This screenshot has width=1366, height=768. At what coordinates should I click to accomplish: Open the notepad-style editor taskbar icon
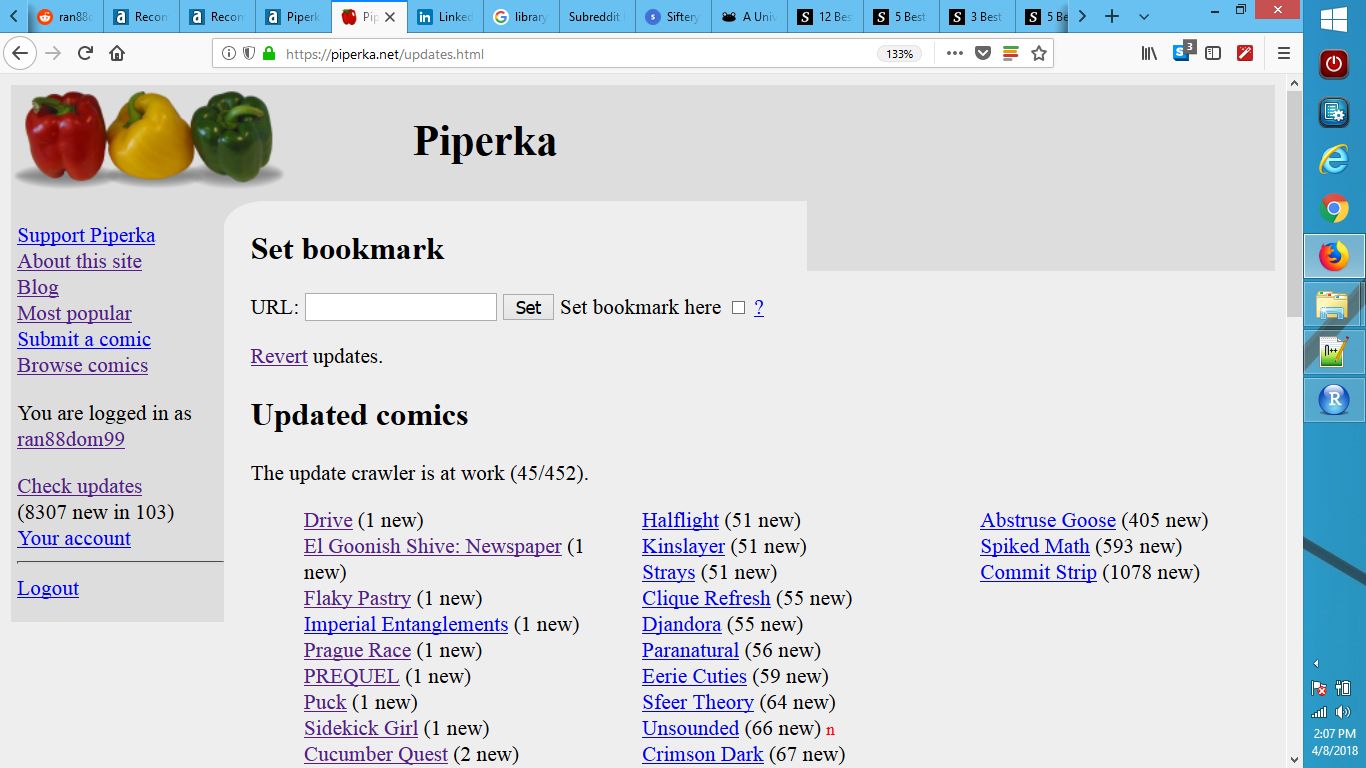(1334, 353)
